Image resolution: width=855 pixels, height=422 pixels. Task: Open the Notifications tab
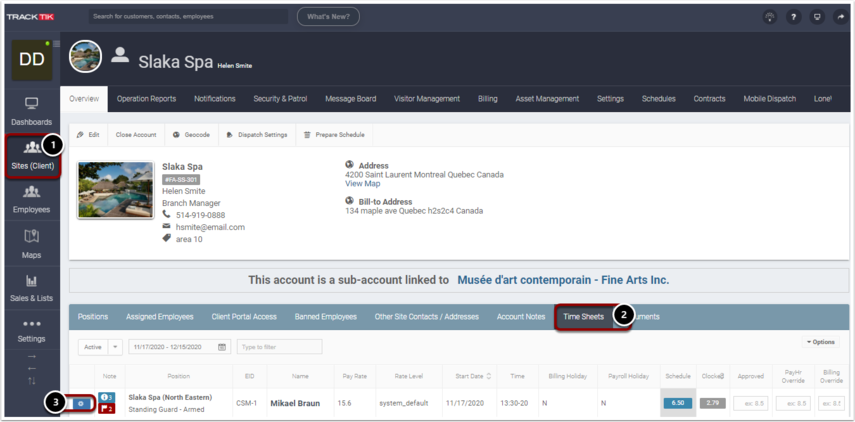[215, 99]
